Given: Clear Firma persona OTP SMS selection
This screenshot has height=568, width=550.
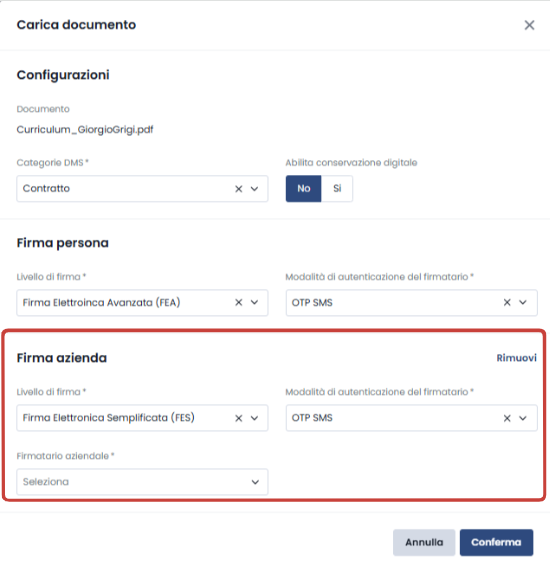Looking at the screenshot, I should pyautogui.click(x=507, y=302).
